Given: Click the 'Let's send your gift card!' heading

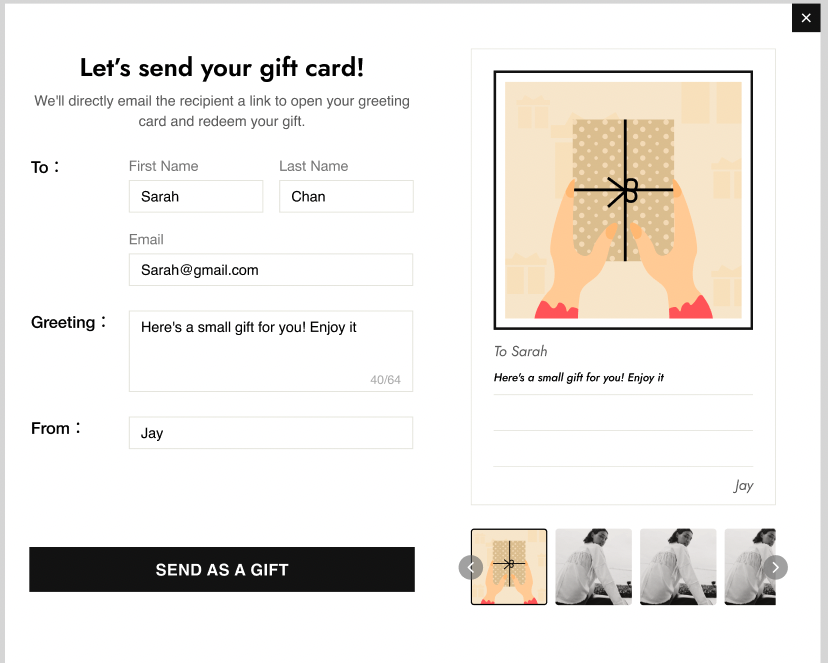Looking at the screenshot, I should tap(222, 68).
